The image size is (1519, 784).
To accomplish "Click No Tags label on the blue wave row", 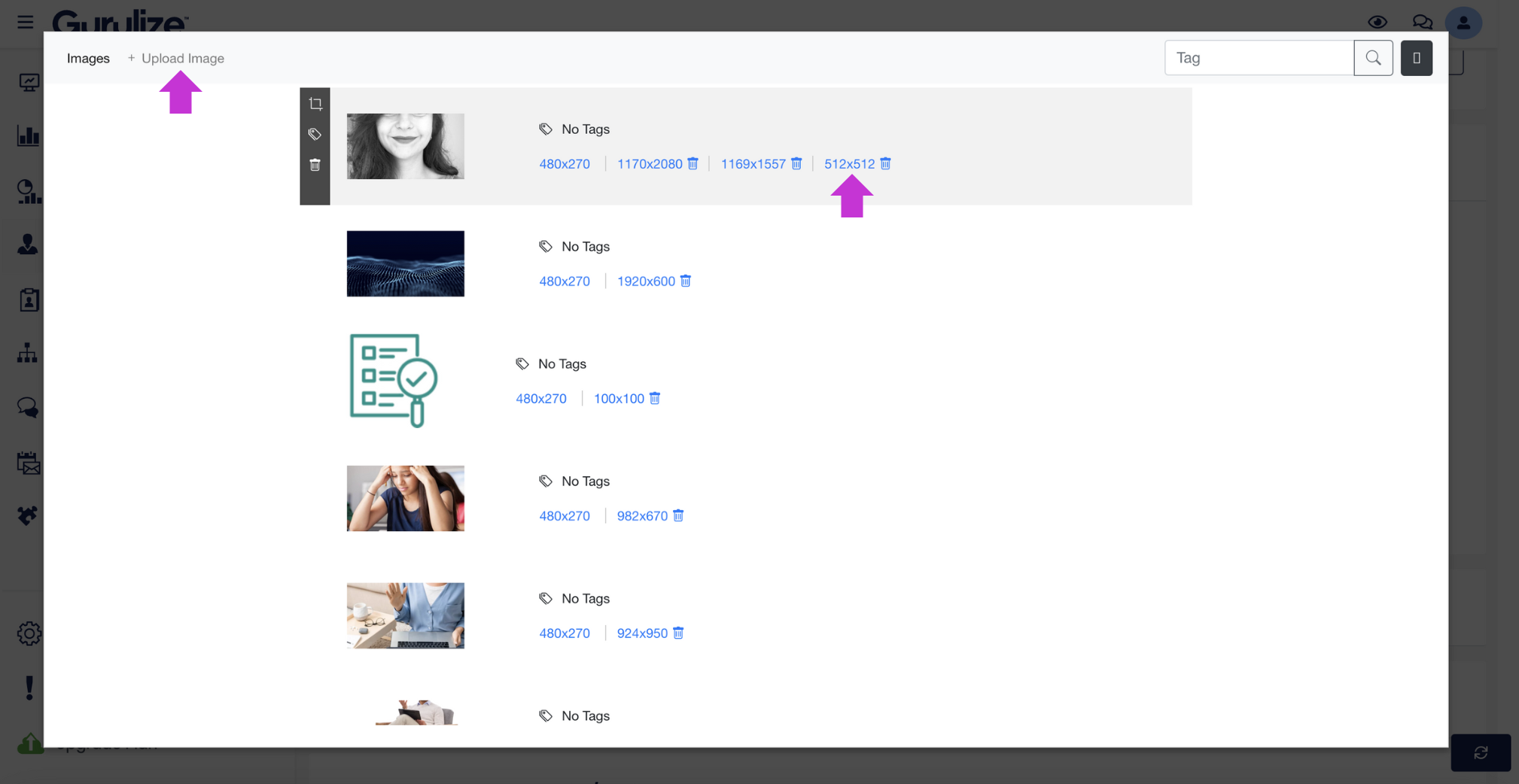I will coord(586,246).
